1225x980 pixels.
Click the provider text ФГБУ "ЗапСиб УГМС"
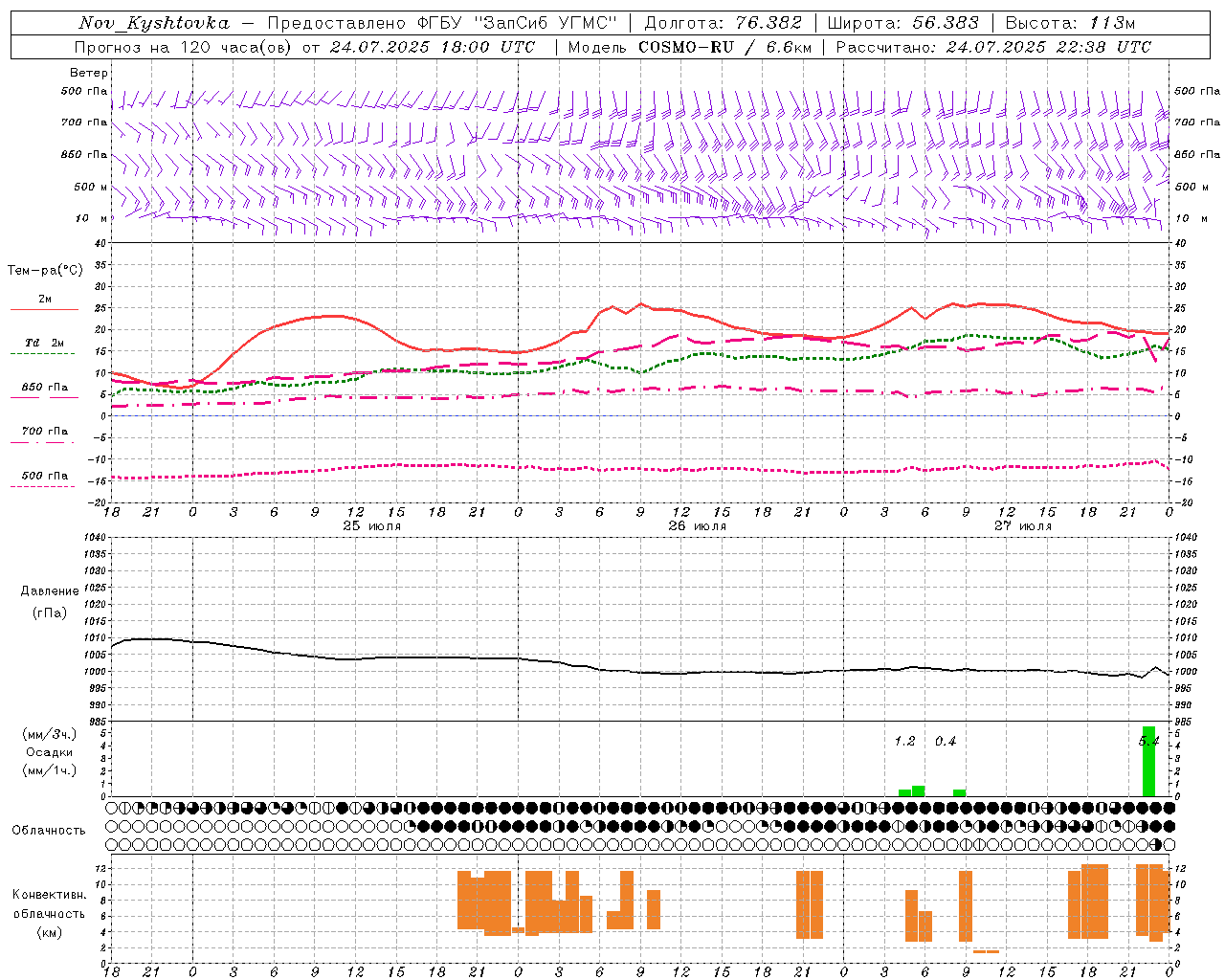(x=517, y=23)
